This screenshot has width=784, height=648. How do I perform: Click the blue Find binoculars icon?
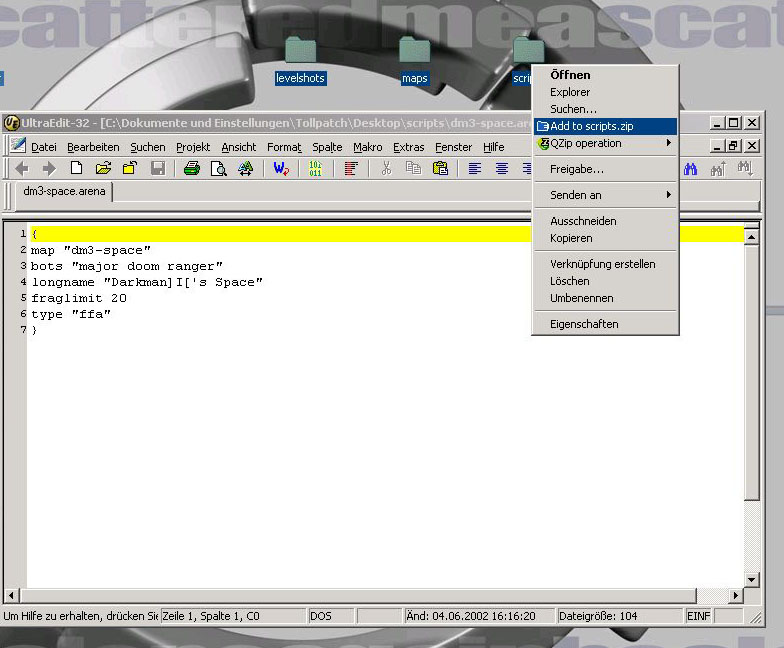point(690,169)
